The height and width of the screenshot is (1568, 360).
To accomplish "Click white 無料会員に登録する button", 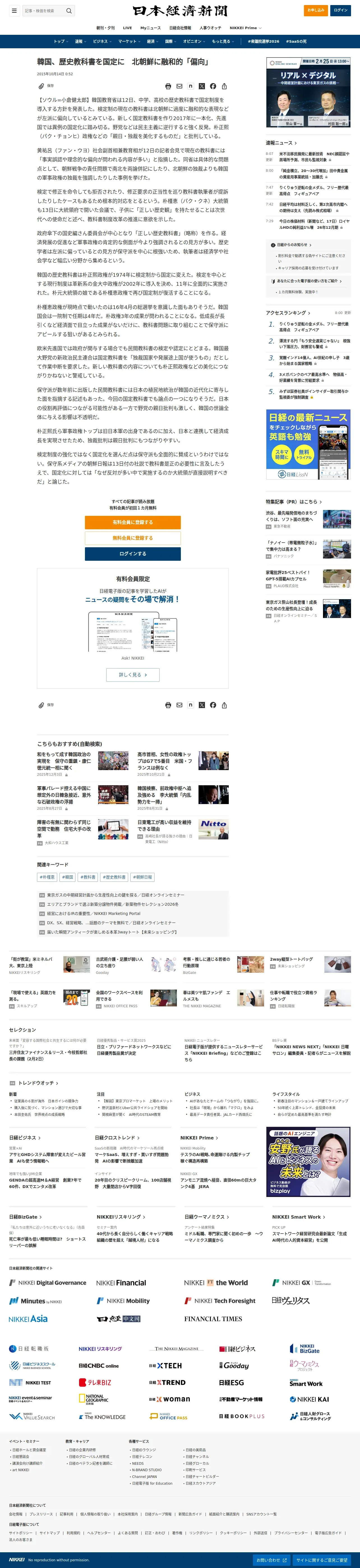I will point(133,538).
